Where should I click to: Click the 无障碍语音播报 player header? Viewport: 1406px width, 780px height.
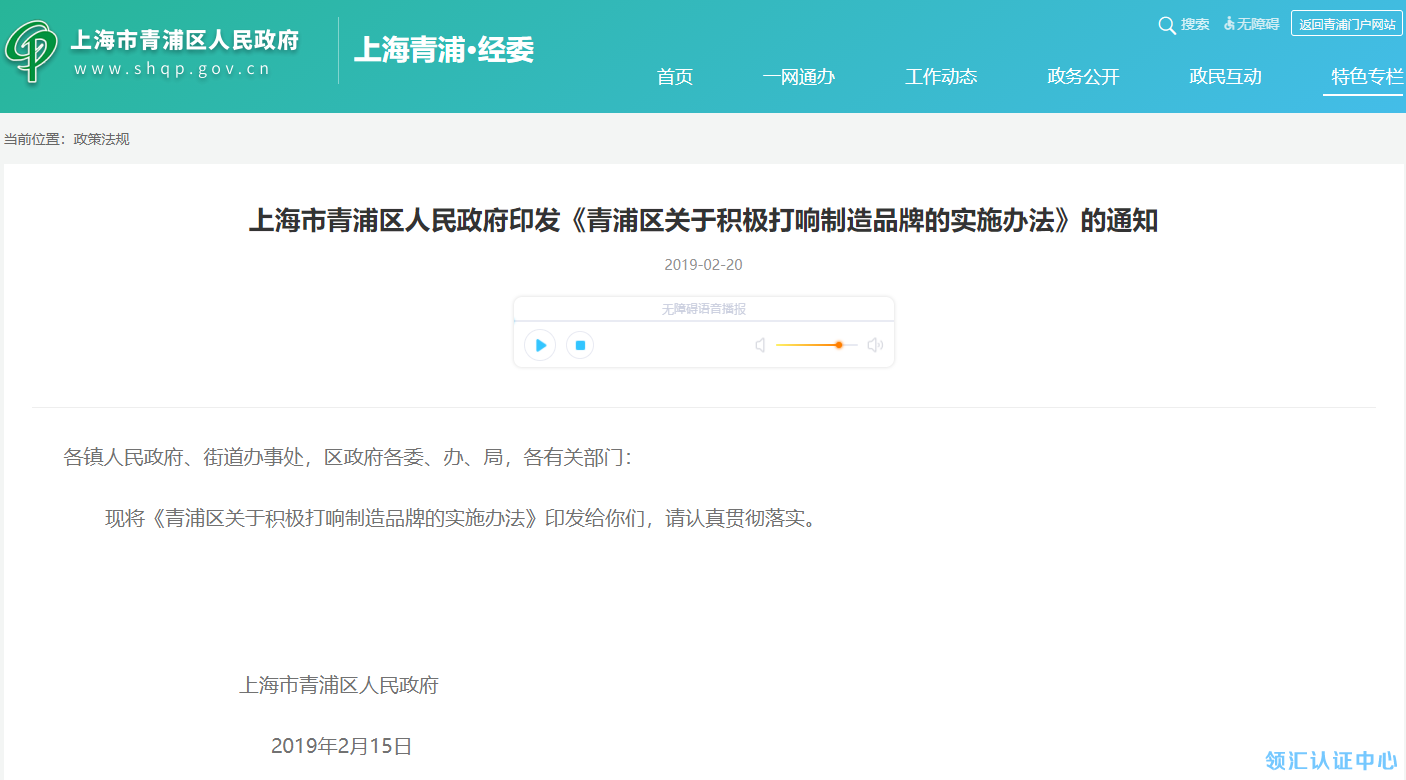pyautogui.click(x=703, y=308)
